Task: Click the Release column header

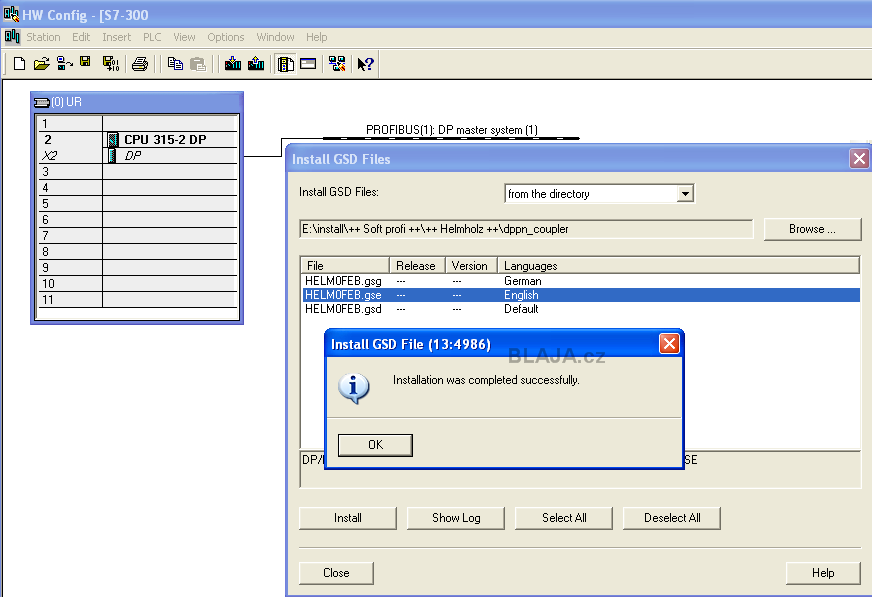Action: point(417,266)
